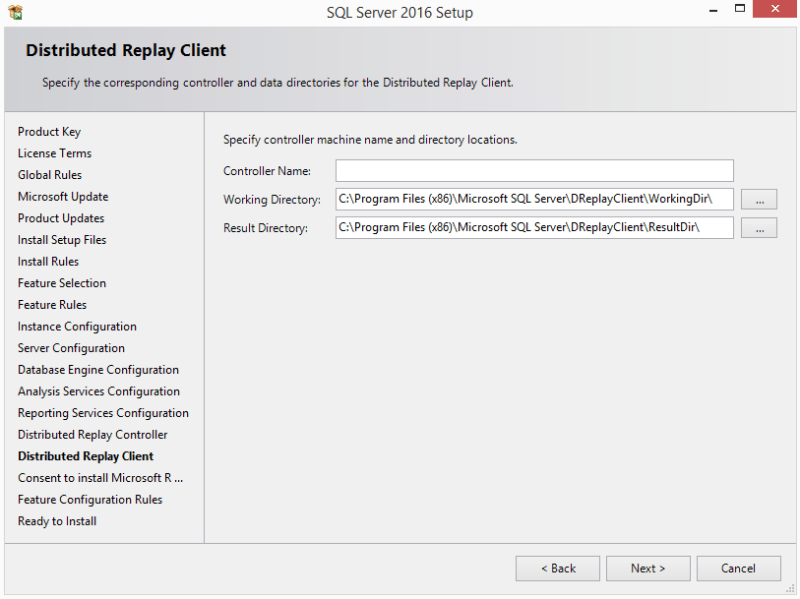The width and height of the screenshot is (800, 599).
Task: Select the Feature Selection step
Action: click(x=62, y=283)
